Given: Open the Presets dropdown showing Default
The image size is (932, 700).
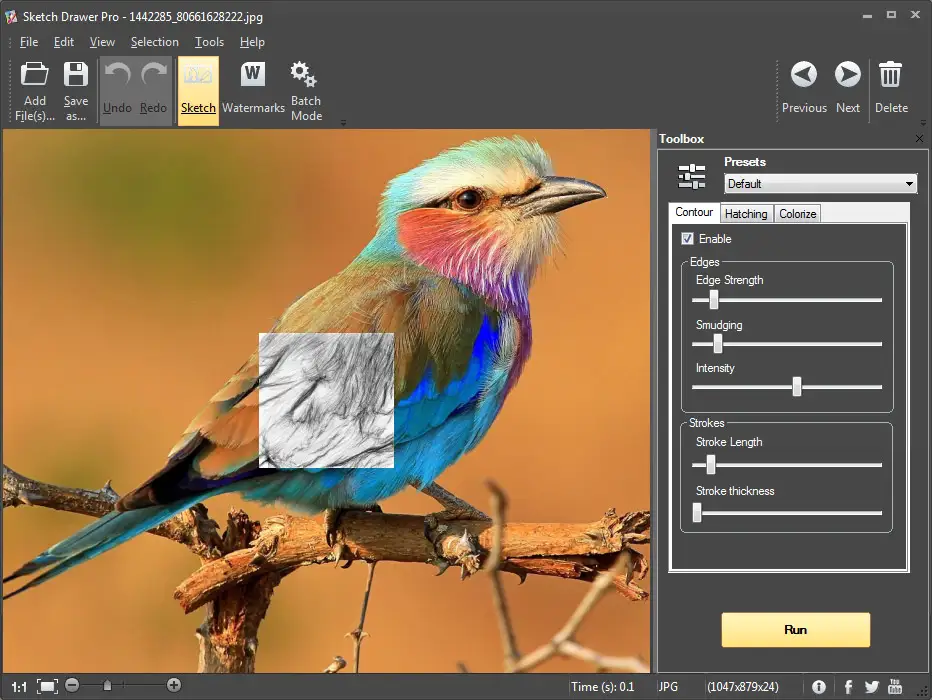Looking at the screenshot, I should 820,184.
